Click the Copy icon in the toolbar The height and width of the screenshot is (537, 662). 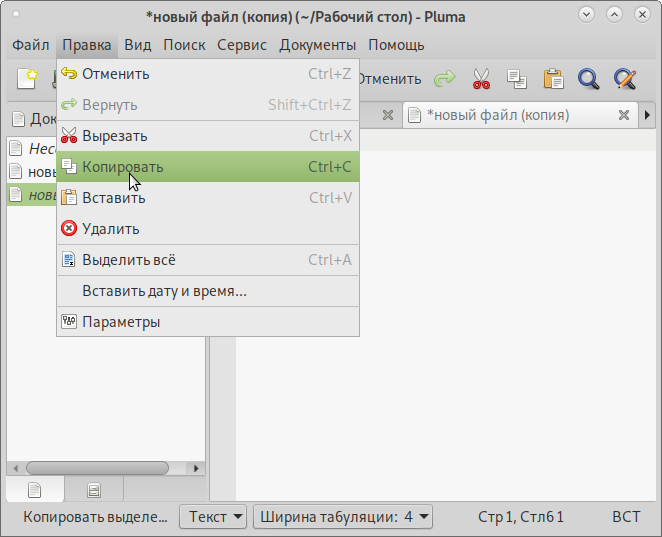(516, 79)
